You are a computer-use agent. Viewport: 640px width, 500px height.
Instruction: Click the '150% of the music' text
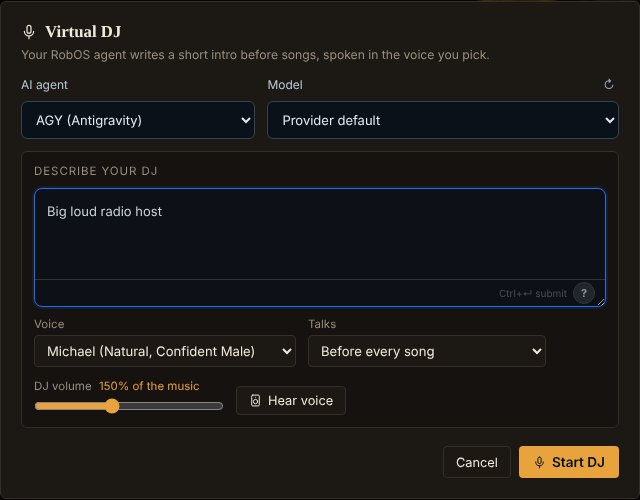(x=149, y=386)
